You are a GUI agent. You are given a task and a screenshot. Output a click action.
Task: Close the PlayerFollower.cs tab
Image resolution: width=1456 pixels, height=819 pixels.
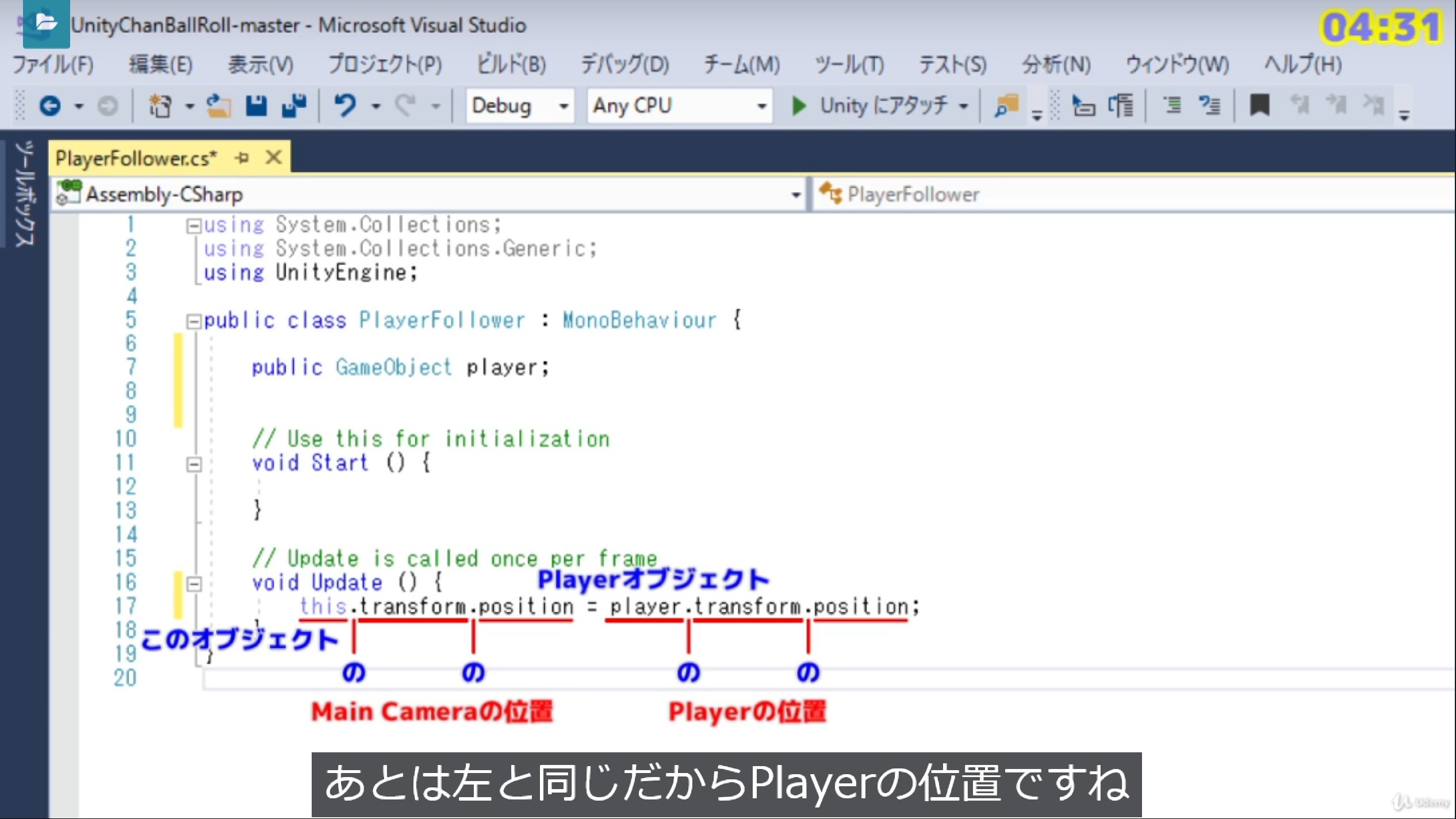(x=274, y=157)
